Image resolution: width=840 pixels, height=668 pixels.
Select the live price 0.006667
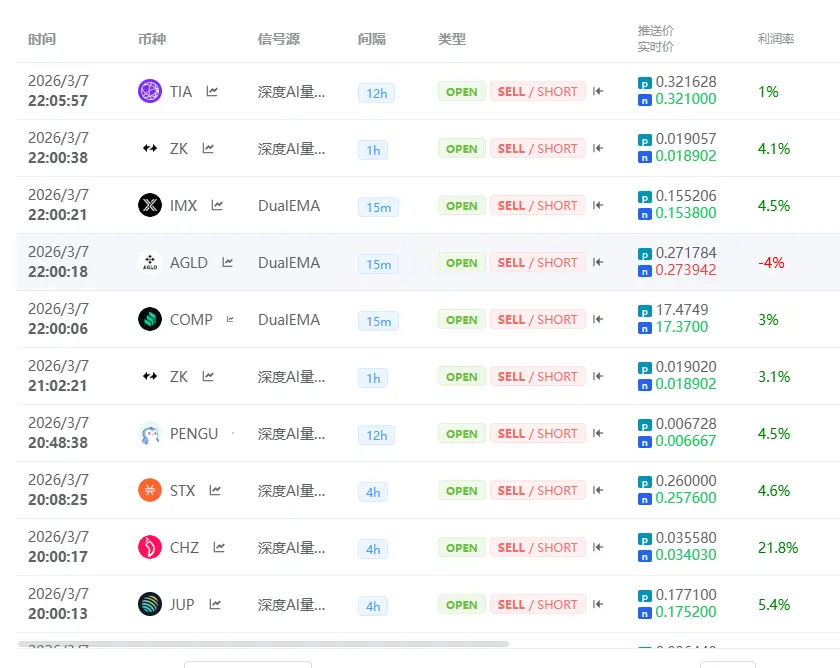click(x=686, y=441)
